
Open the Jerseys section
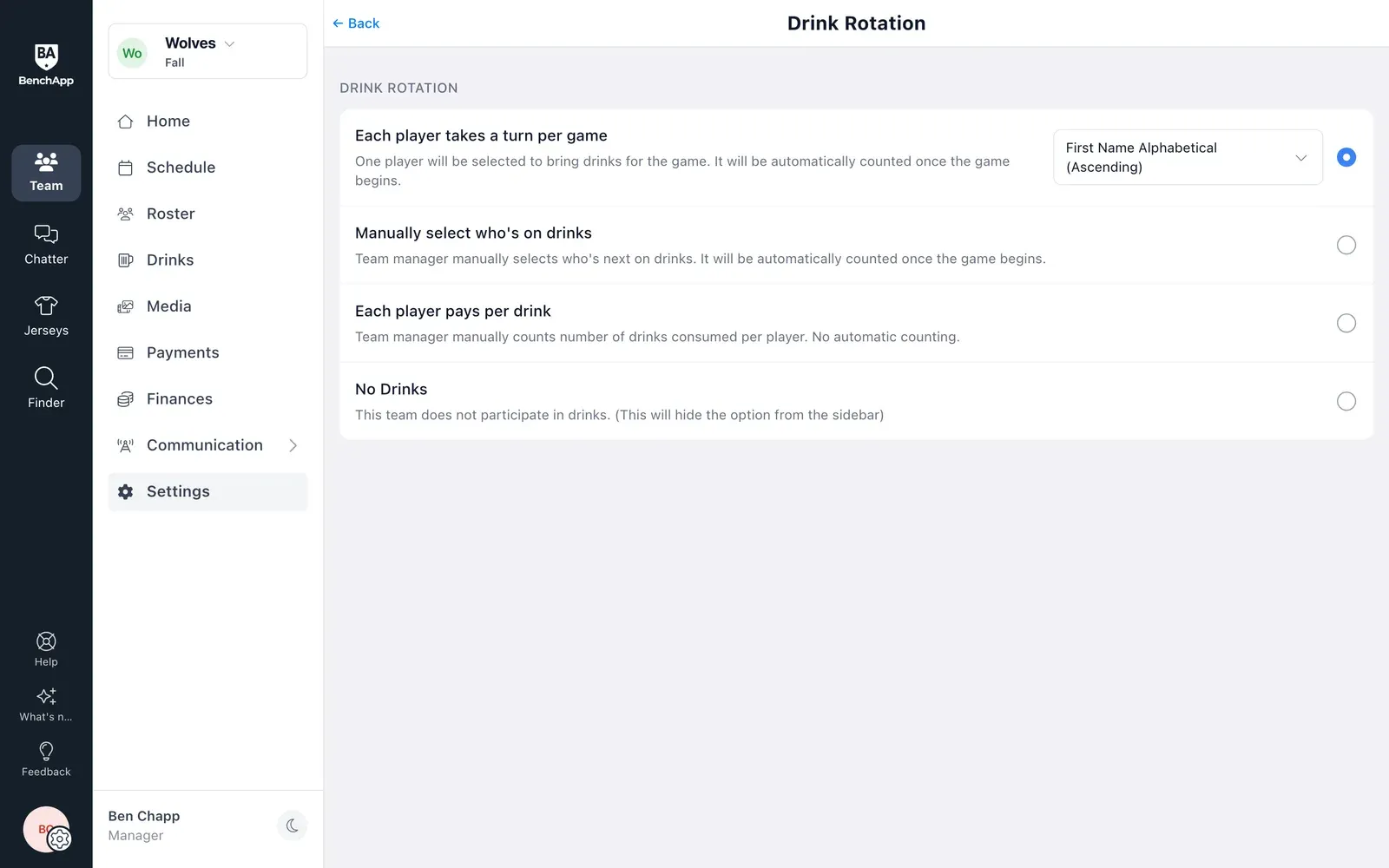[x=46, y=316]
